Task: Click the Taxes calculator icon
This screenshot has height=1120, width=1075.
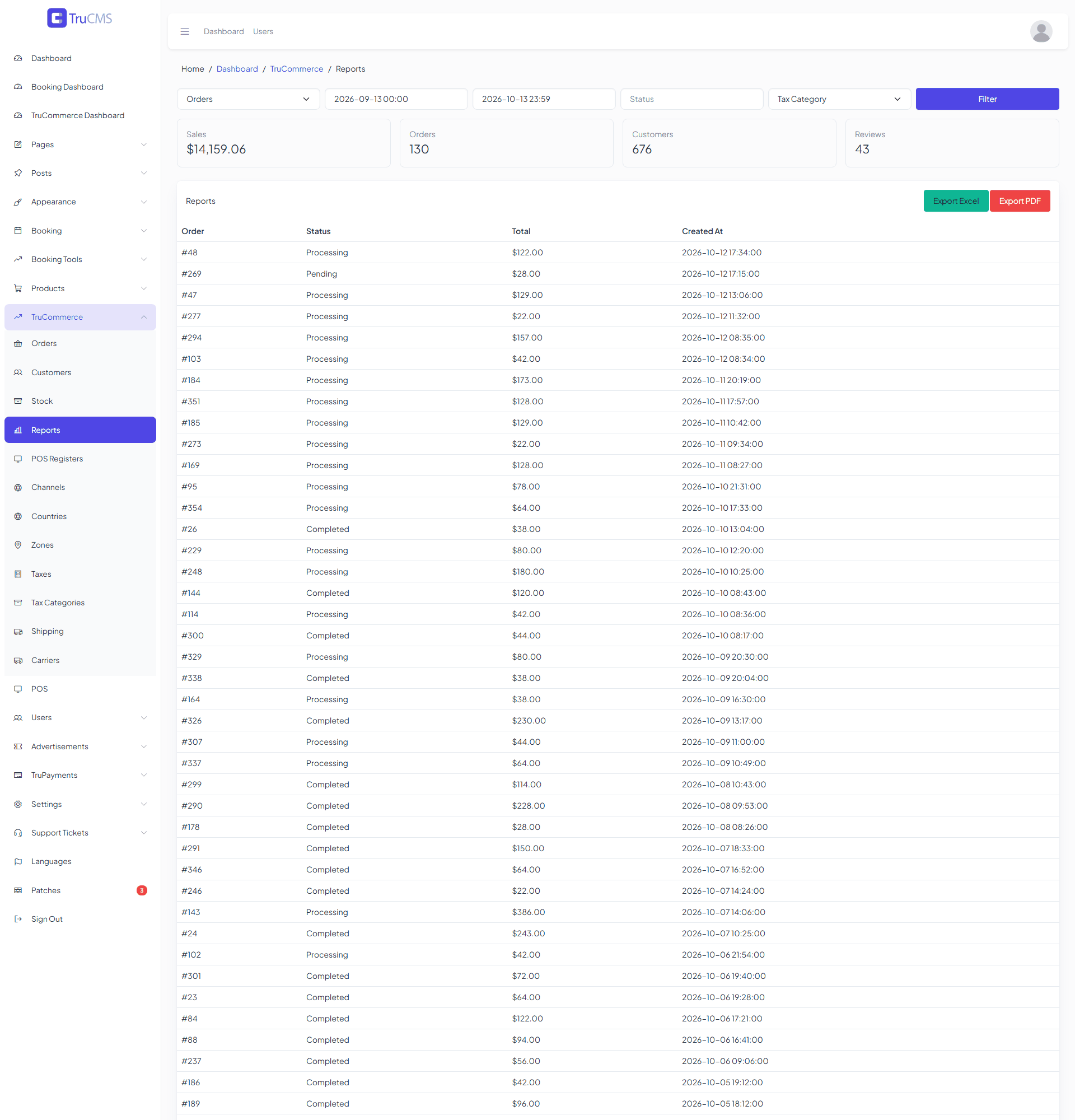Action: tap(18, 573)
